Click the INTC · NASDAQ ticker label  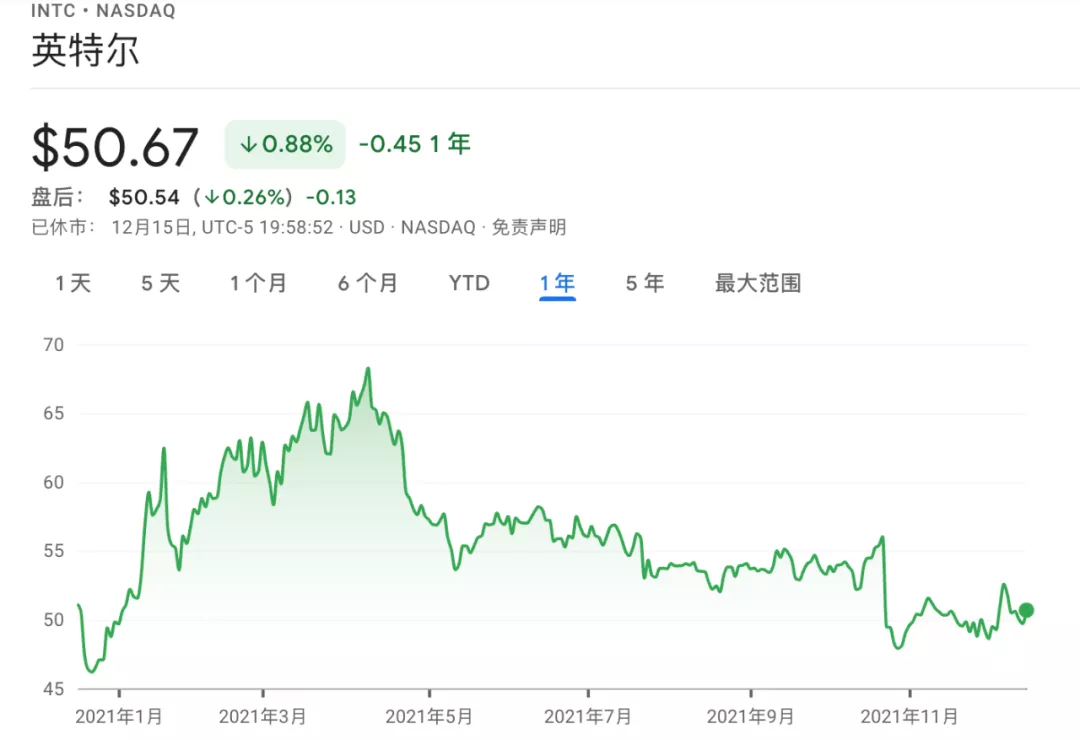point(102,10)
